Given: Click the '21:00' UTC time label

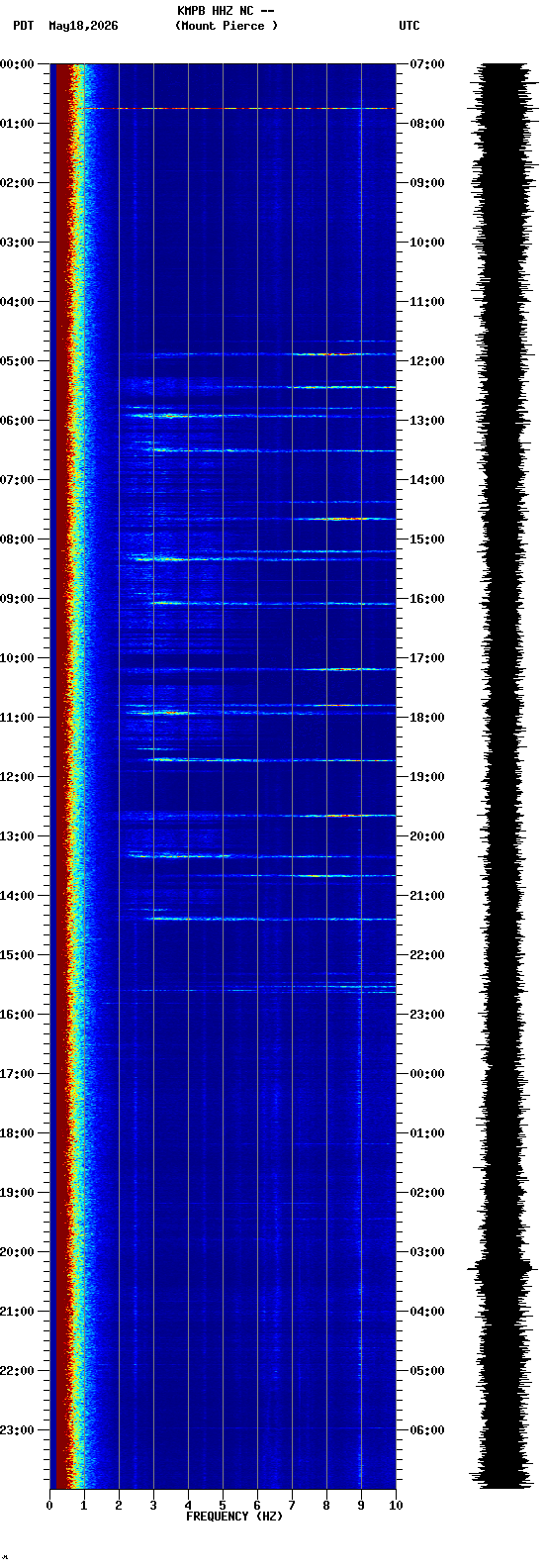Looking at the screenshot, I should 427,896.
